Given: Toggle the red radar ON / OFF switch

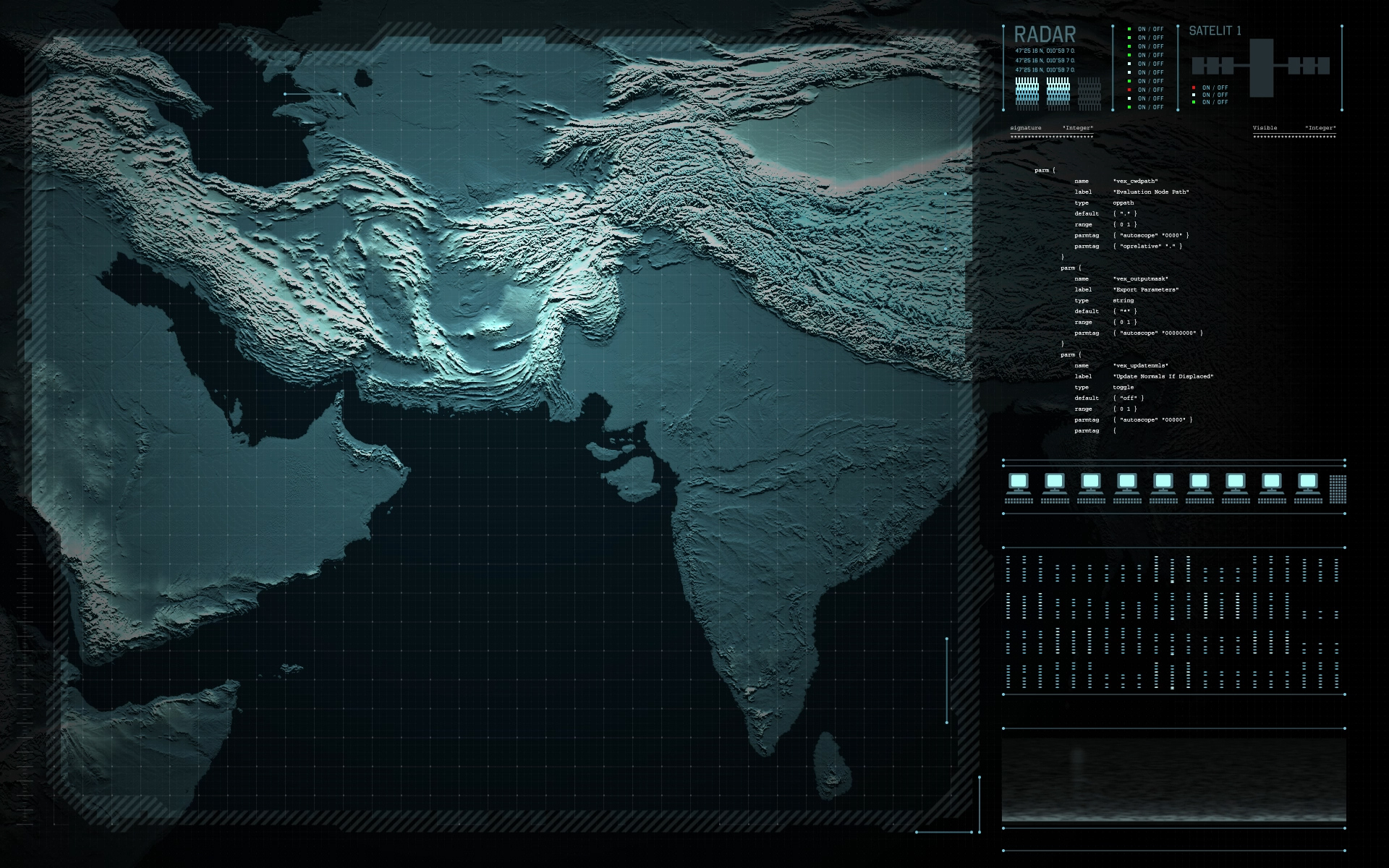Looking at the screenshot, I should tap(1150, 90).
